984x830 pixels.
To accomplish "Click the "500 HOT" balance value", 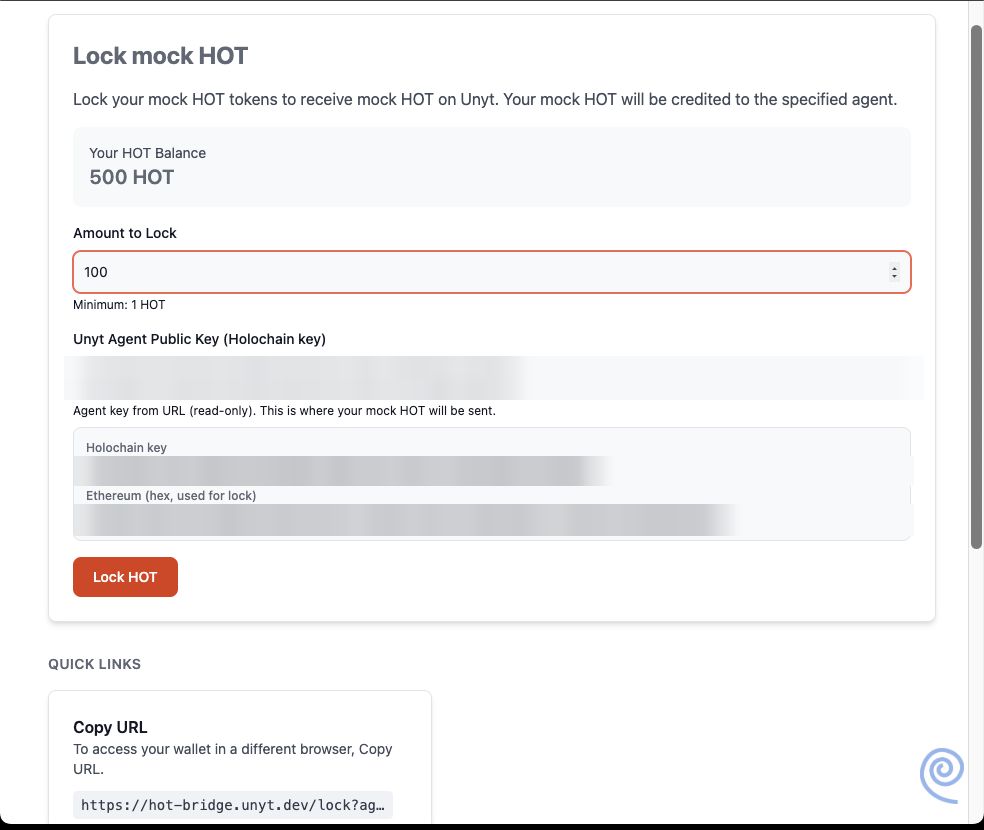I will coord(132,177).
